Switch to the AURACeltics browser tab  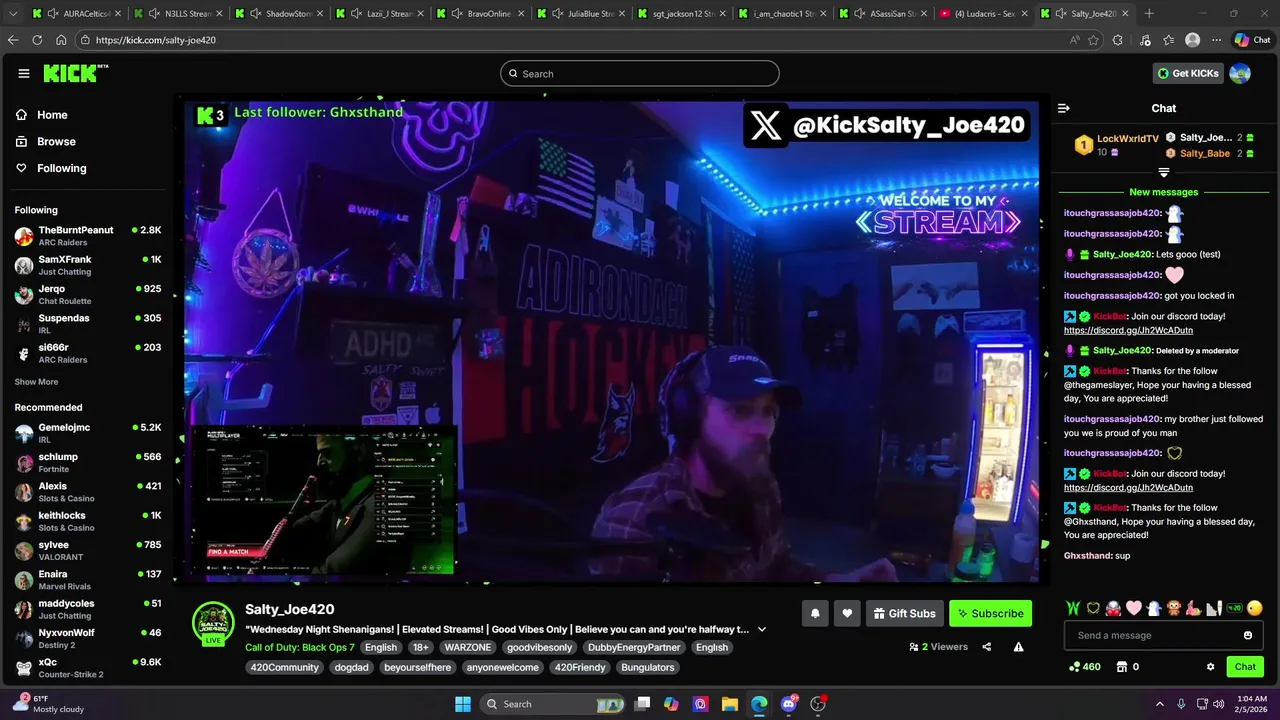(x=75, y=14)
